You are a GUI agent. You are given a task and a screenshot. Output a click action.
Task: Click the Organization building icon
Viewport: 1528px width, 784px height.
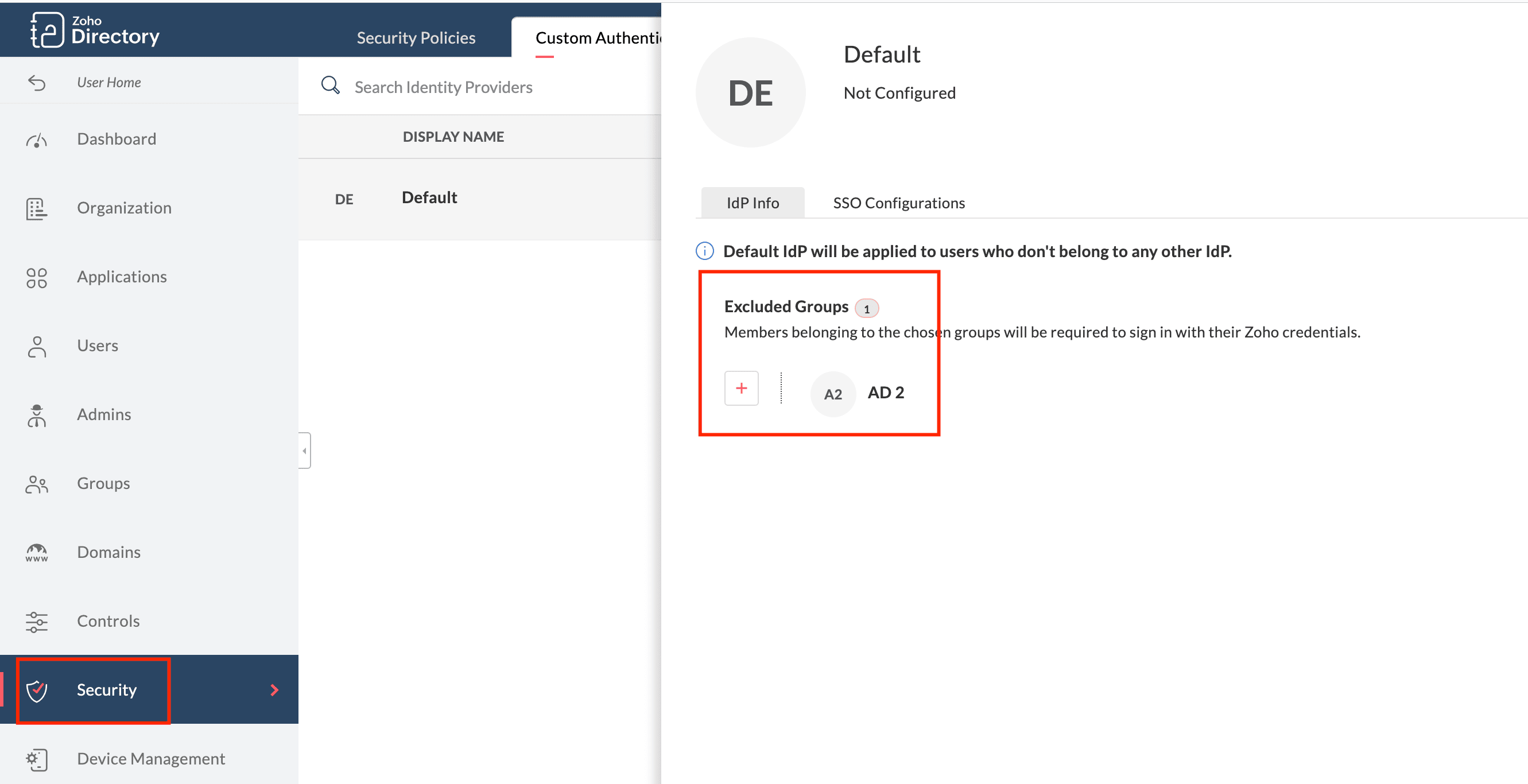click(x=36, y=209)
